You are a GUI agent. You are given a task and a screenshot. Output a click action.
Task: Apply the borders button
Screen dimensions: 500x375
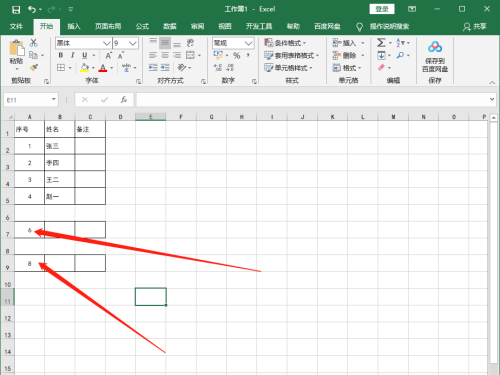point(61,68)
